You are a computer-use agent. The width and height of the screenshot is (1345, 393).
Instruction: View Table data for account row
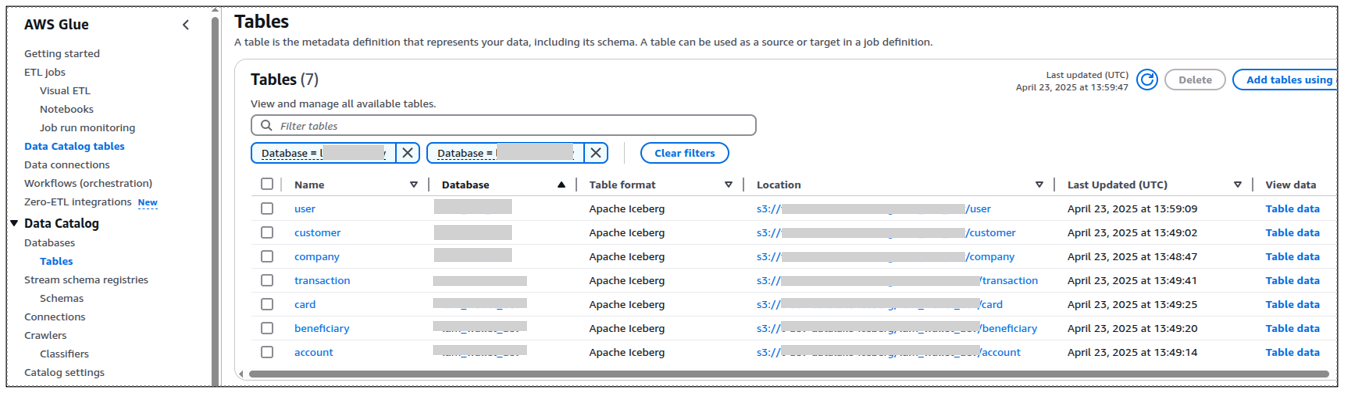(1292, 353)
